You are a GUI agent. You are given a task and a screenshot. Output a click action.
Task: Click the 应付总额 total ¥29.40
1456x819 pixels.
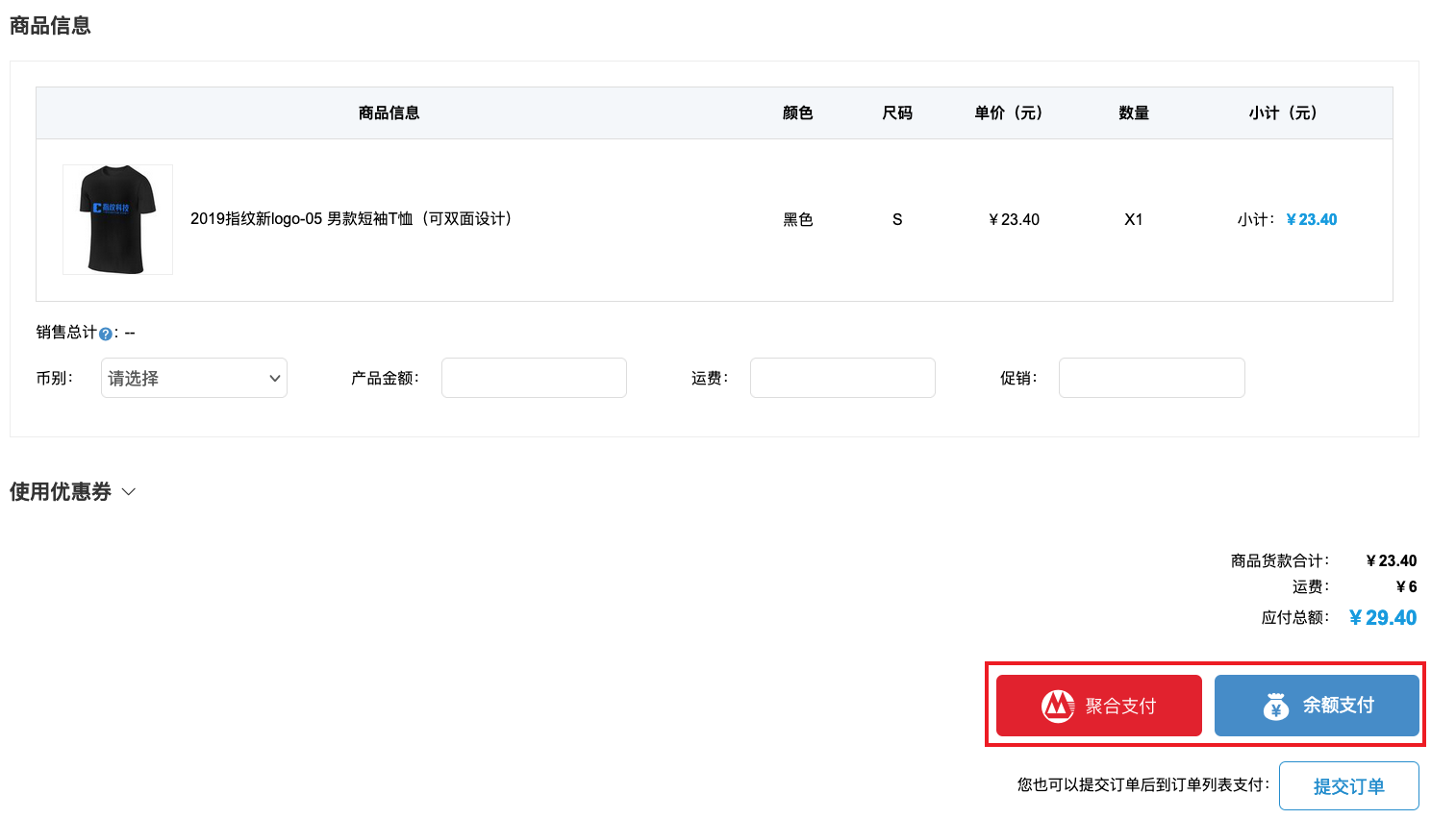[1382, 617]
